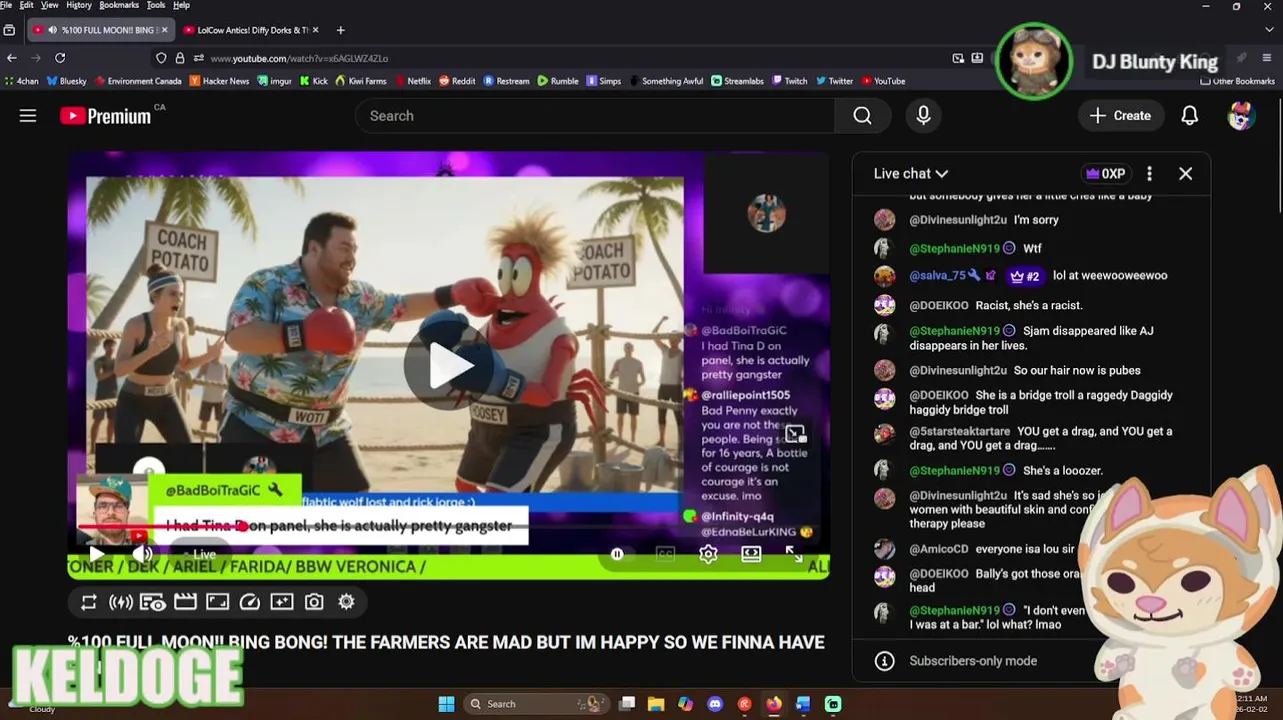Close the %100 FULL MOON tab
The image size is (1283, 720).
pyautogui.click(x=164, y=30)
